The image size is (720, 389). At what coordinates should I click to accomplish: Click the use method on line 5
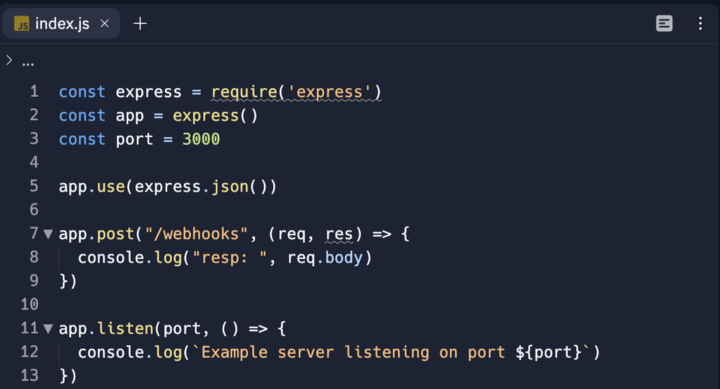pos(111,186)
